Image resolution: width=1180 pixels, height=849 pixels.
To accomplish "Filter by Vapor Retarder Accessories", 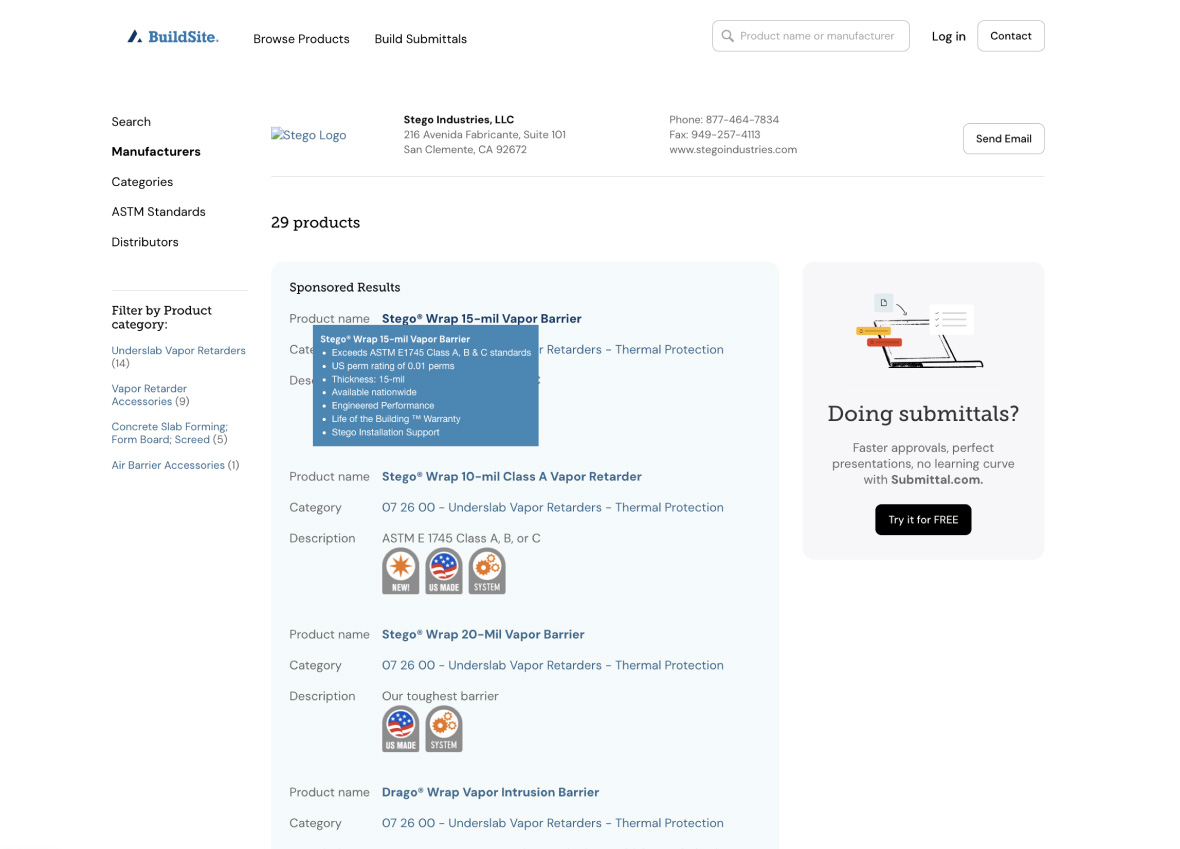I will [149, 394].
